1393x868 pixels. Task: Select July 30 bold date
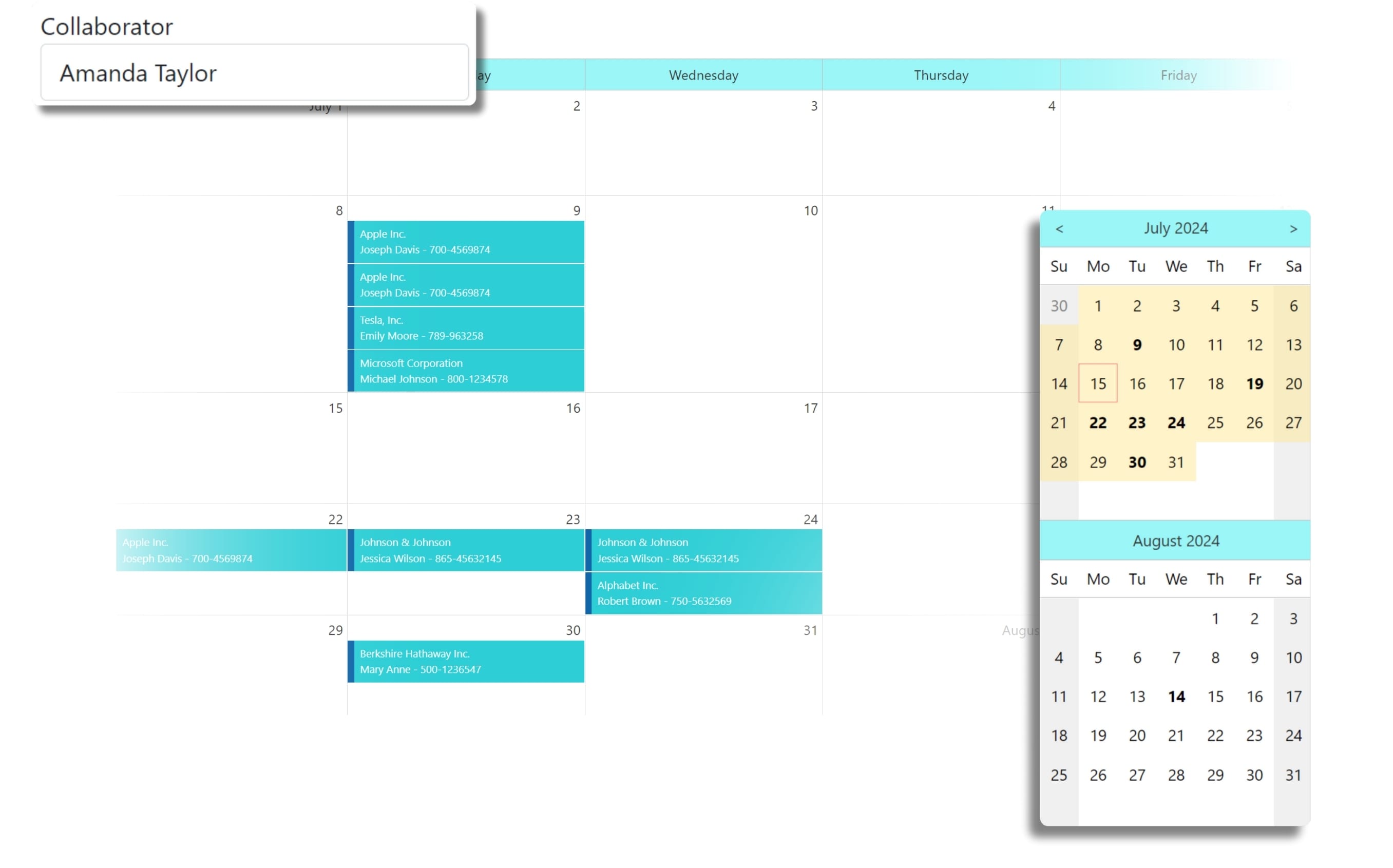[x=1137, y=461]
